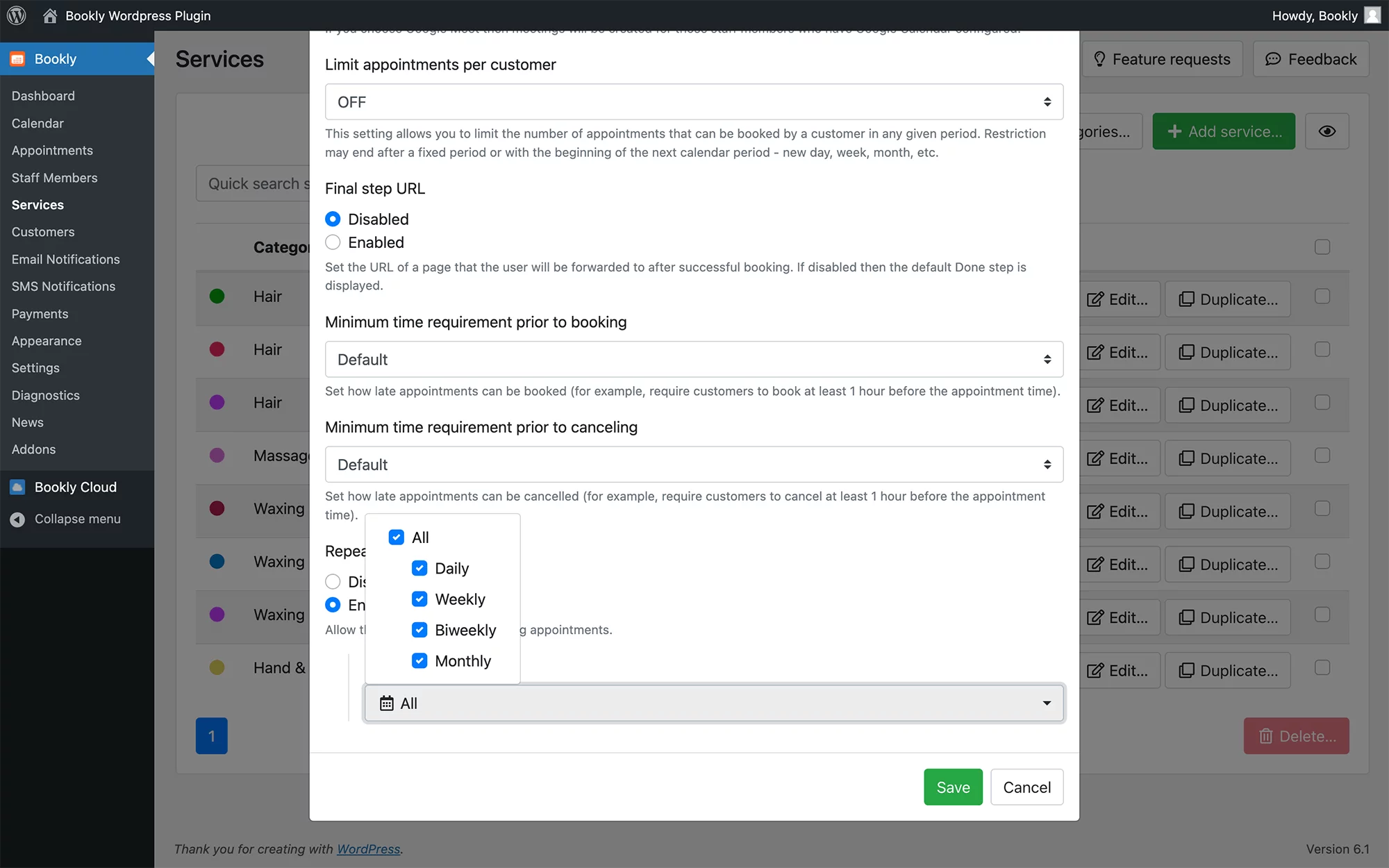Open Settings in sidebar menu

(35, 368)
